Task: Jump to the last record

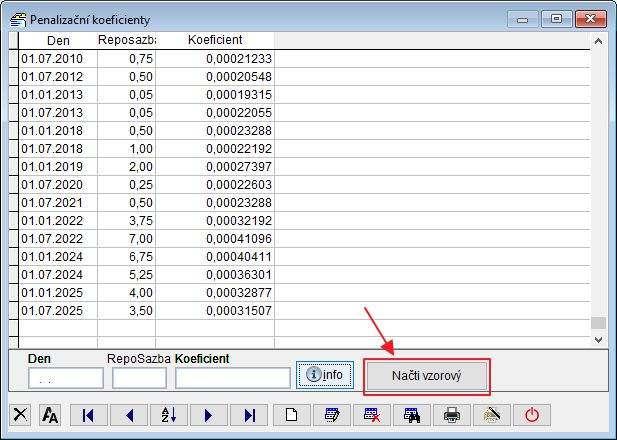Action: click(249, 415)
